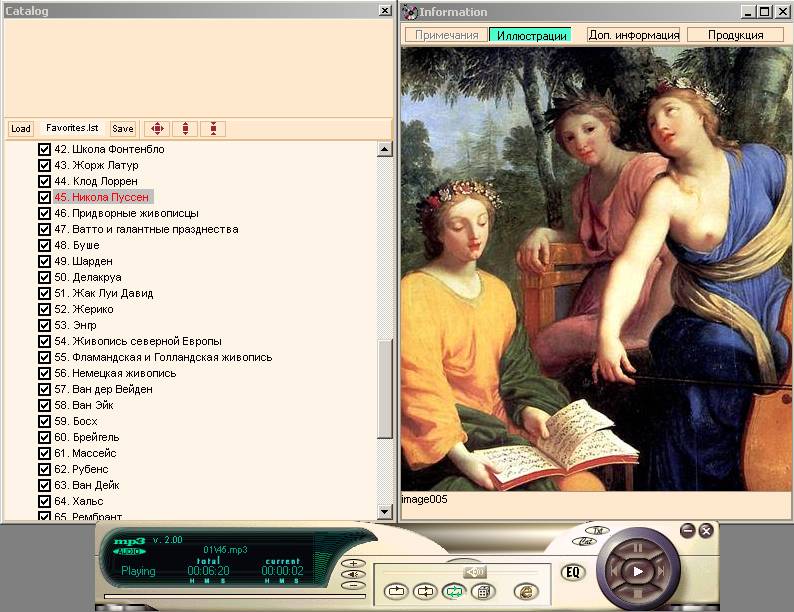The height and width of the screenshot is (612, 794).
Task: Click the repeat-one mode icon
Action: click(425, 591)
